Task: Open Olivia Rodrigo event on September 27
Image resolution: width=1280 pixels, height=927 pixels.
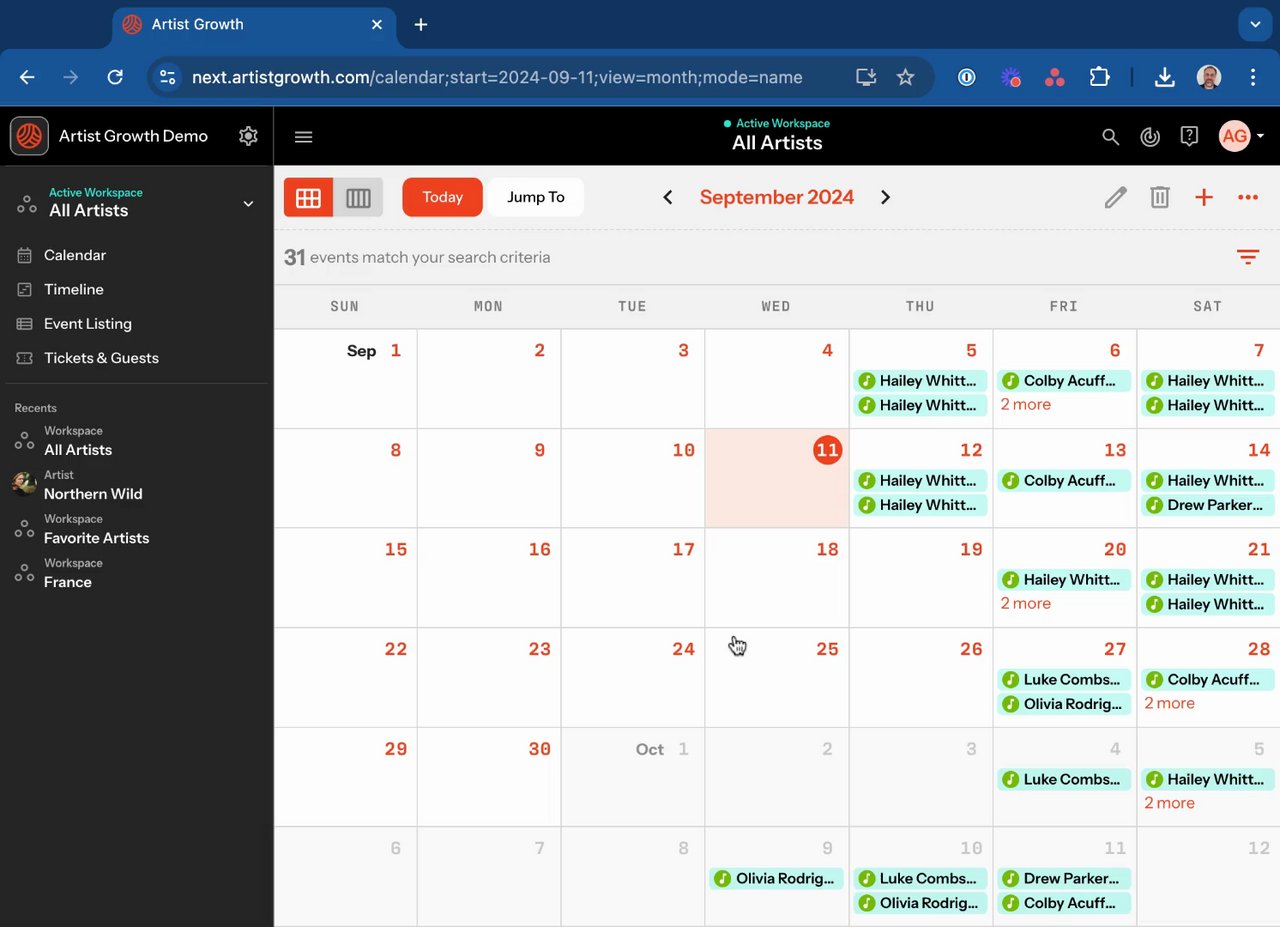Action: coord(1064,704)
